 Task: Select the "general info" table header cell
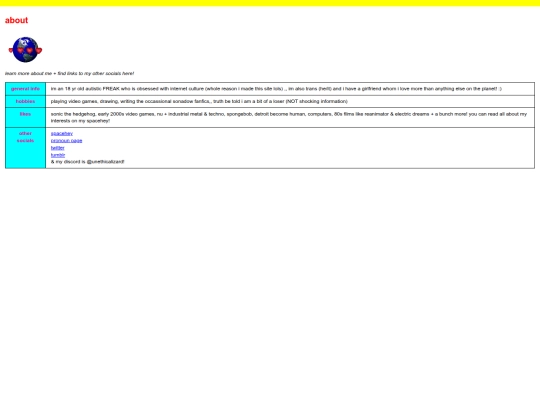(x=25, y=89)
